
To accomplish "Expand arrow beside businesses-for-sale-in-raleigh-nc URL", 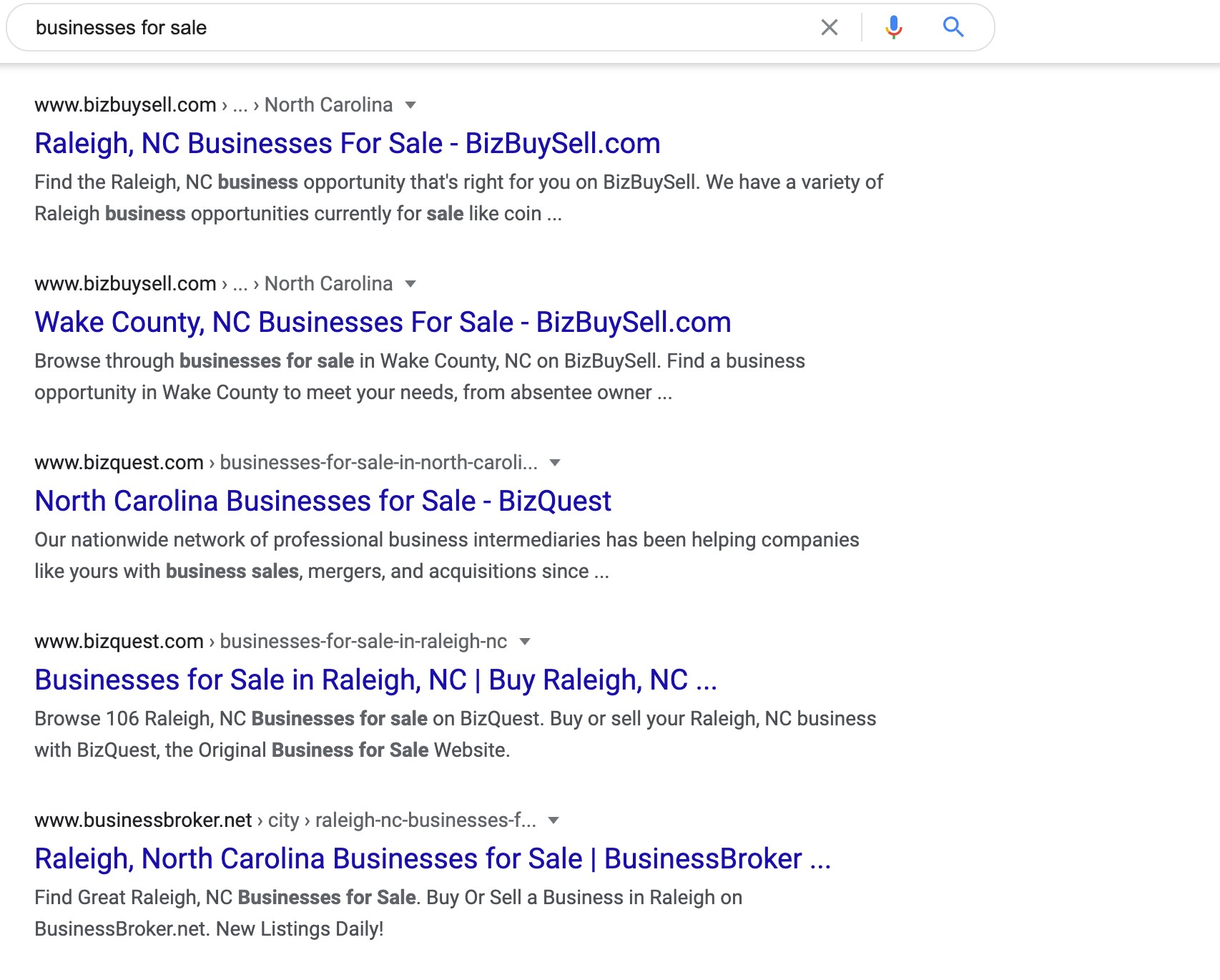I will click(525, 642).
